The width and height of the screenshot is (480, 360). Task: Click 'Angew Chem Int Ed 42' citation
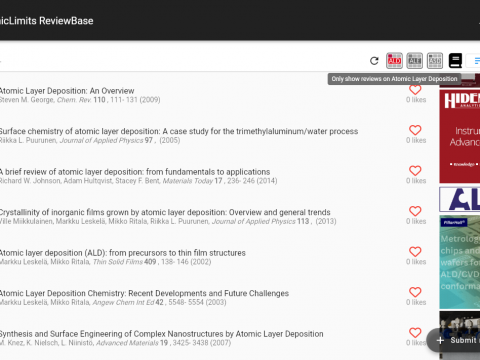click(128, 302)
